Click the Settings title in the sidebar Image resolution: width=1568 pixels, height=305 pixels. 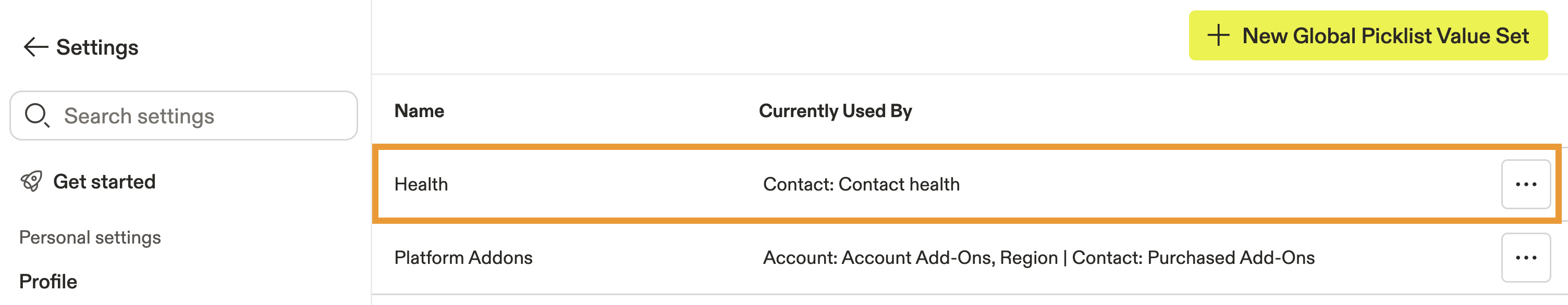coord(97,47)
